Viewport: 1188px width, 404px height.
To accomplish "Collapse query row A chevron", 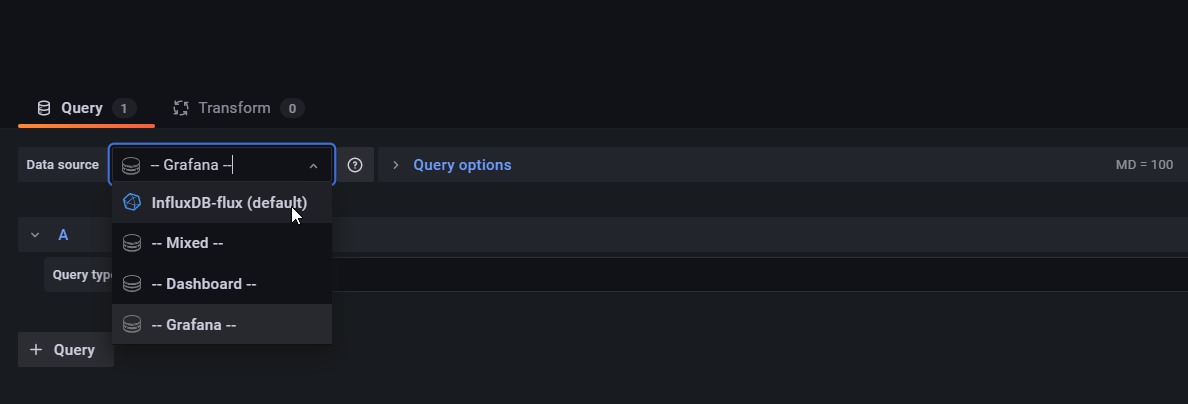I will 35,235.
